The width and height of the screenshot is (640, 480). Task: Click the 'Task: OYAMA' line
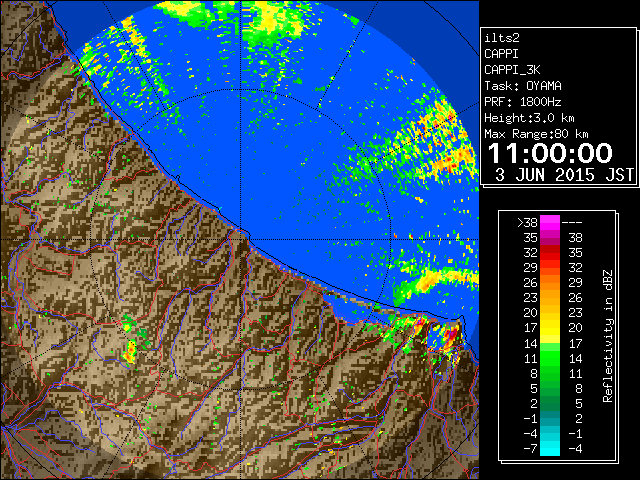(x=523, y=86)
